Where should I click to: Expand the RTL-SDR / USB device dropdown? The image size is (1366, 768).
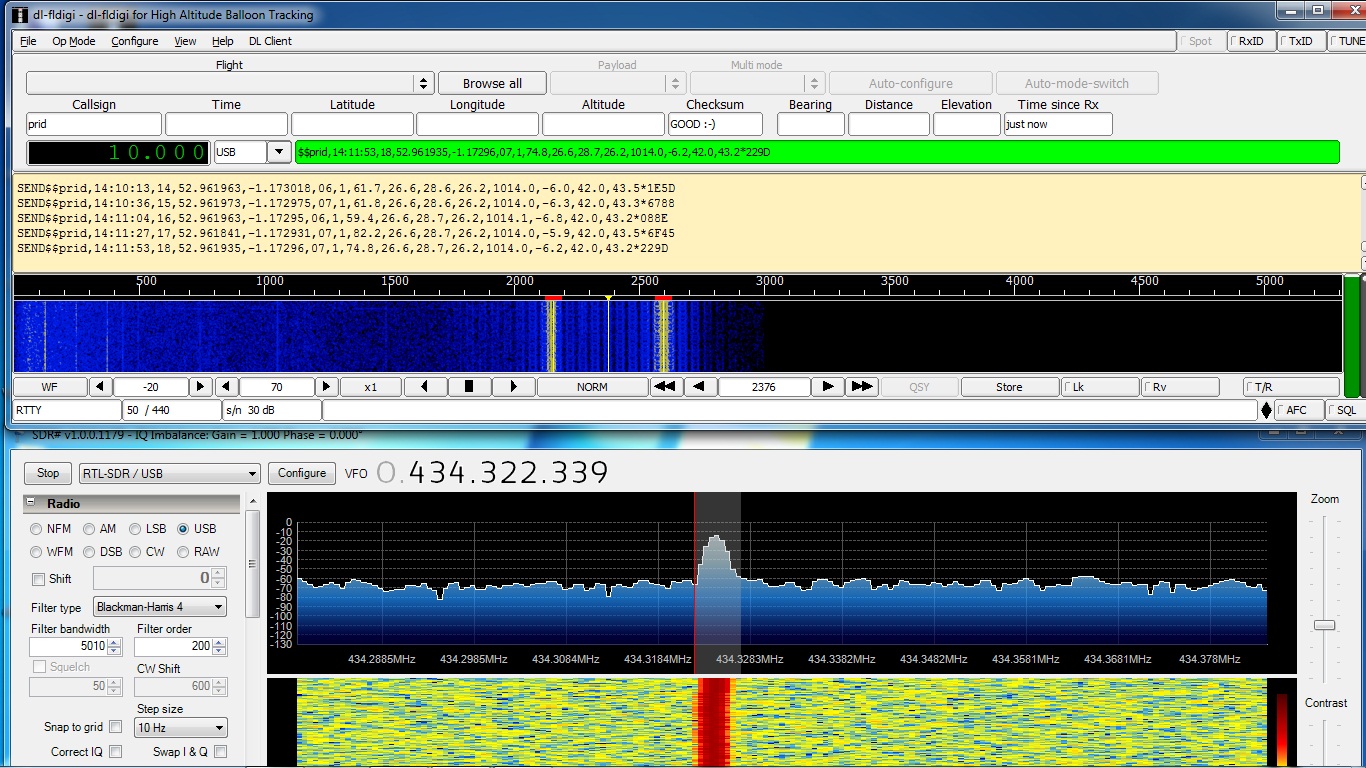coord(169,474)
